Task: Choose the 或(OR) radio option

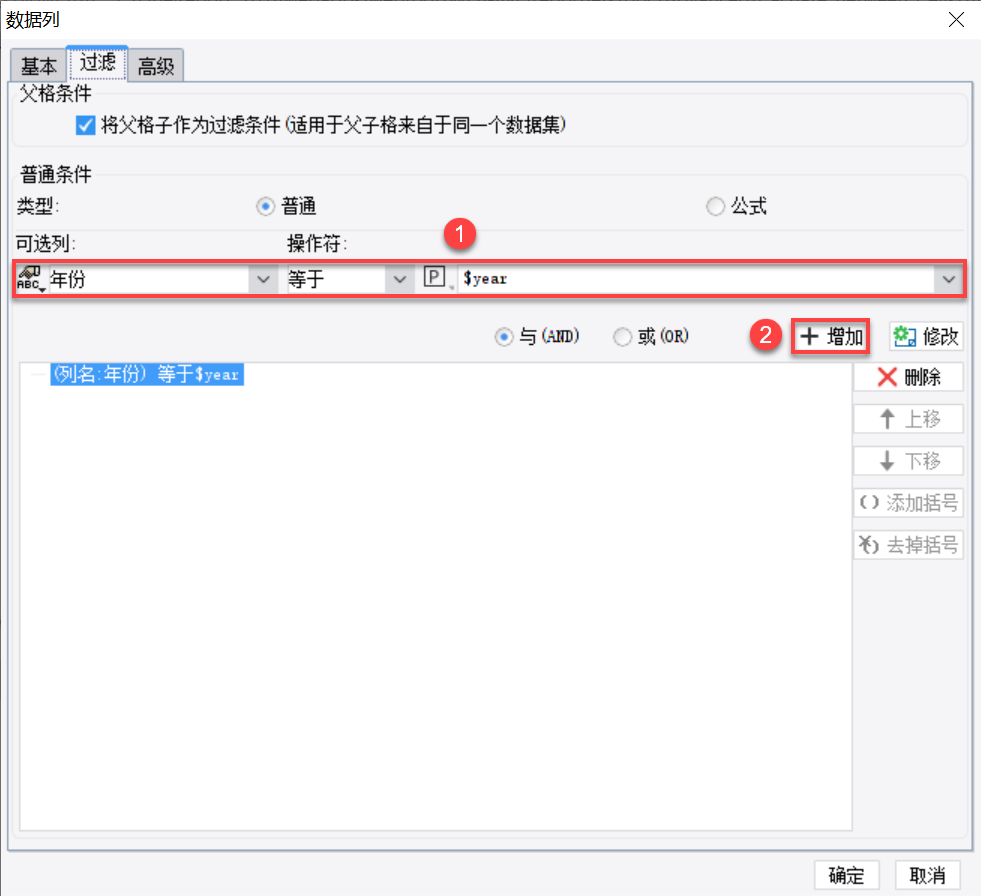Action: pos(622,337)
